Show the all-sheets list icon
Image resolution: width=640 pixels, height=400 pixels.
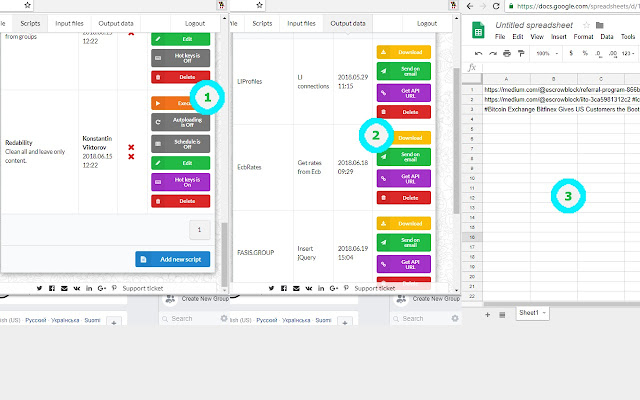tap(502, 315)
